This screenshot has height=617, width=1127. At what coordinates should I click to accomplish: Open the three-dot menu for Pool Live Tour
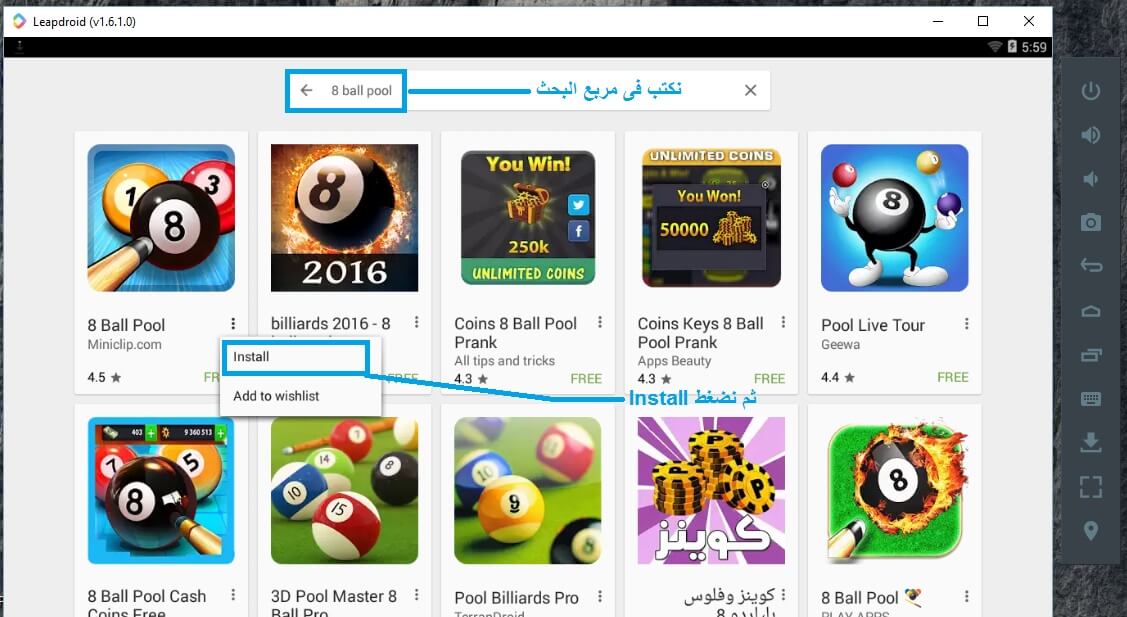[967, 324]
